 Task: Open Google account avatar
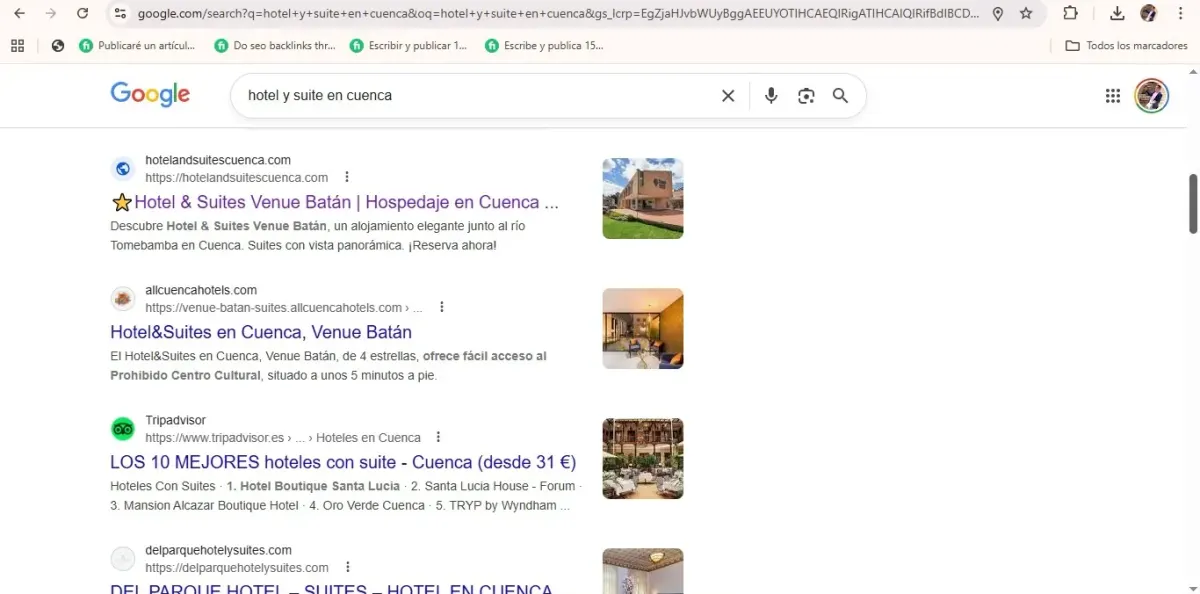point(1152,96)
